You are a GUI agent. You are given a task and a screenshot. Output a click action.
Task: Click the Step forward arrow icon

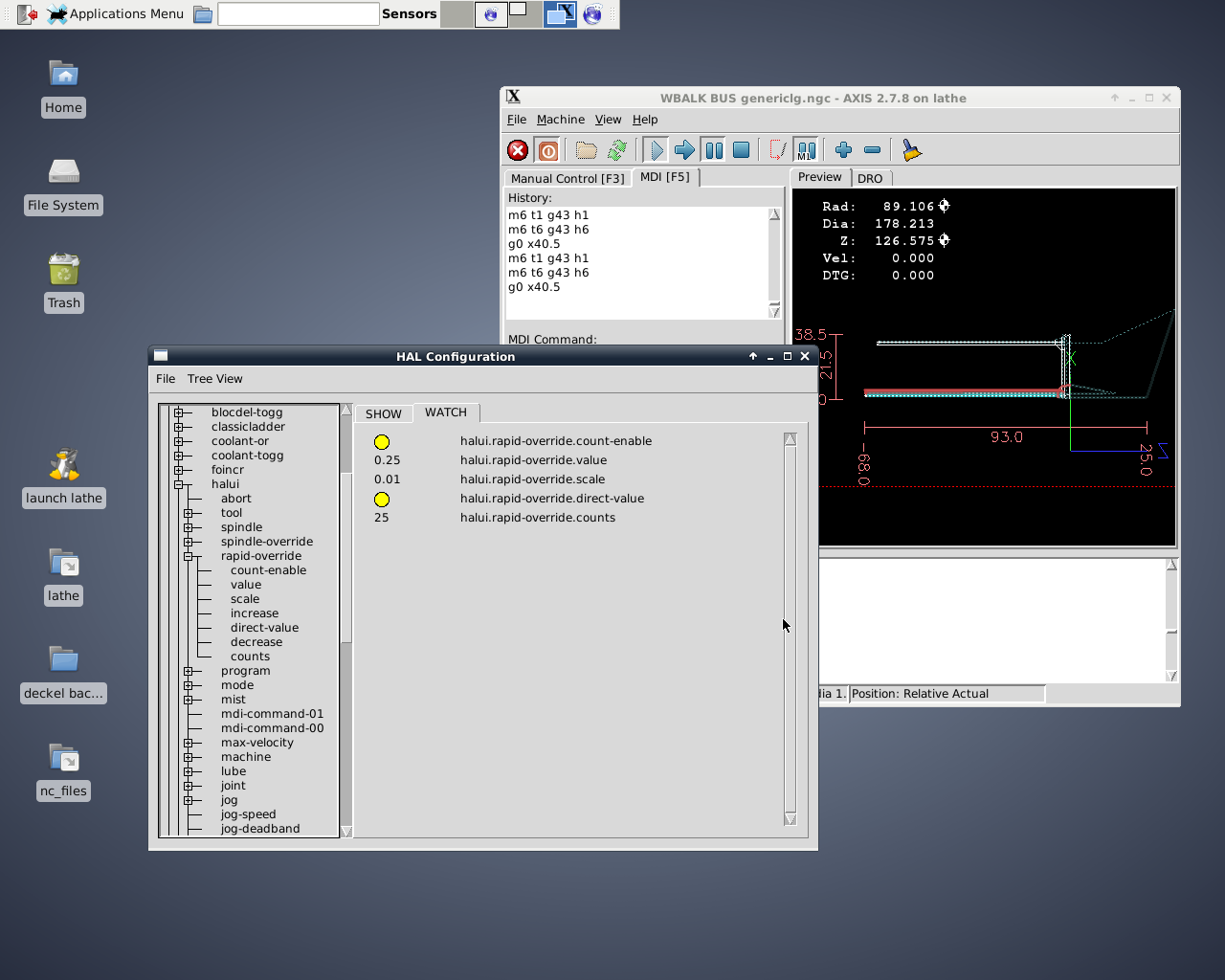(684, 150)
